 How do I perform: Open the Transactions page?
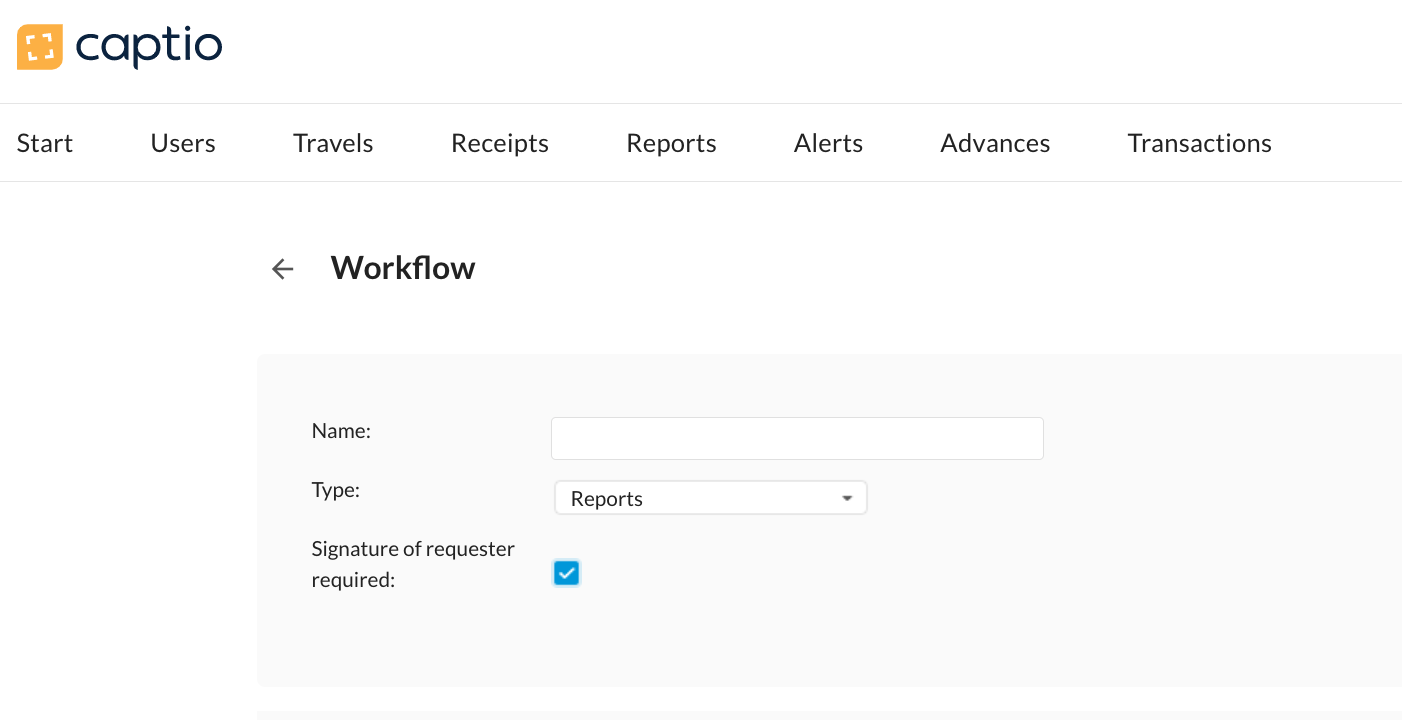coord(1199,143)
